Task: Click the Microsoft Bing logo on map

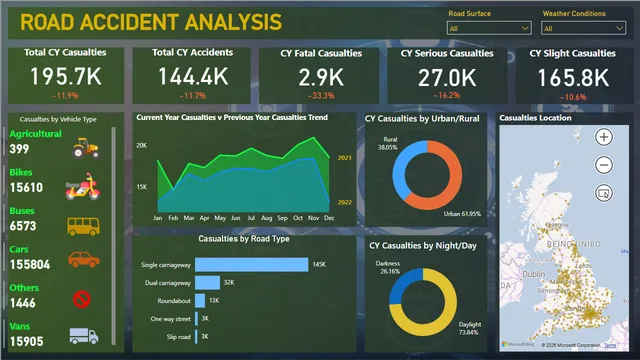Action: click(x=518, y=344)
